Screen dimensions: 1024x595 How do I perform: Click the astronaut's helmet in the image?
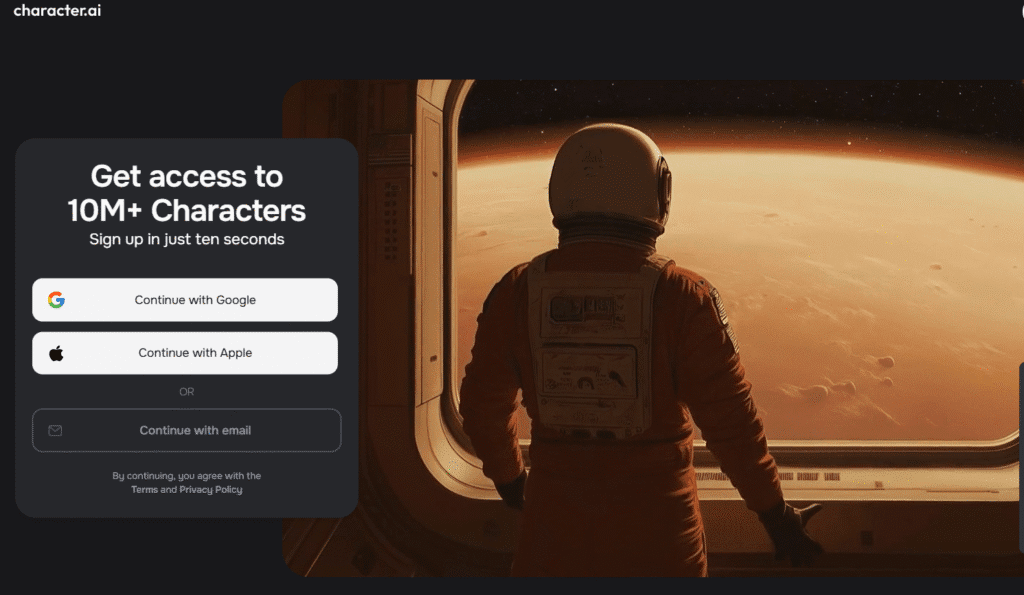click(x=609, y=176)
